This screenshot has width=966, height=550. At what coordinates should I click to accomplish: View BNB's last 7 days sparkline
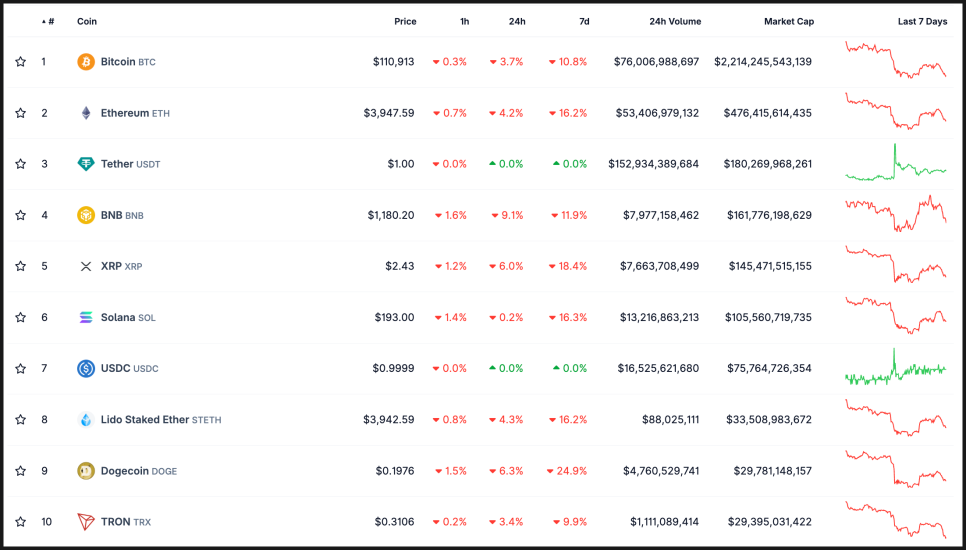[895, 213]
